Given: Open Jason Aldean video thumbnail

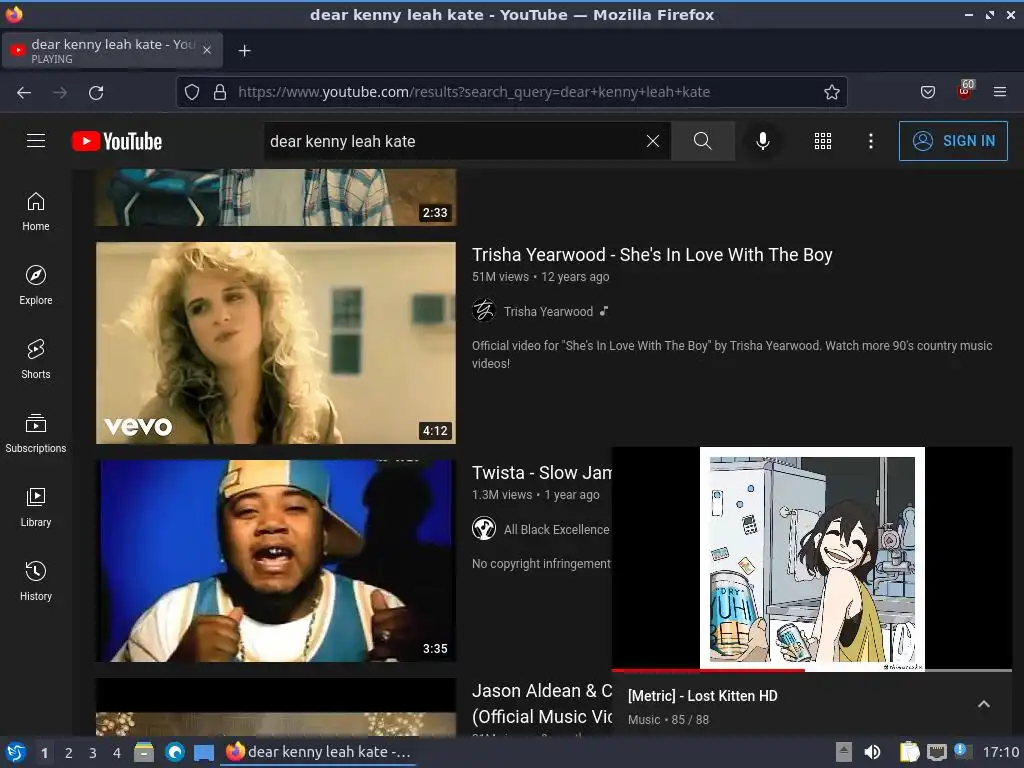Looking at the screenshot, I should tap(276, 707).
